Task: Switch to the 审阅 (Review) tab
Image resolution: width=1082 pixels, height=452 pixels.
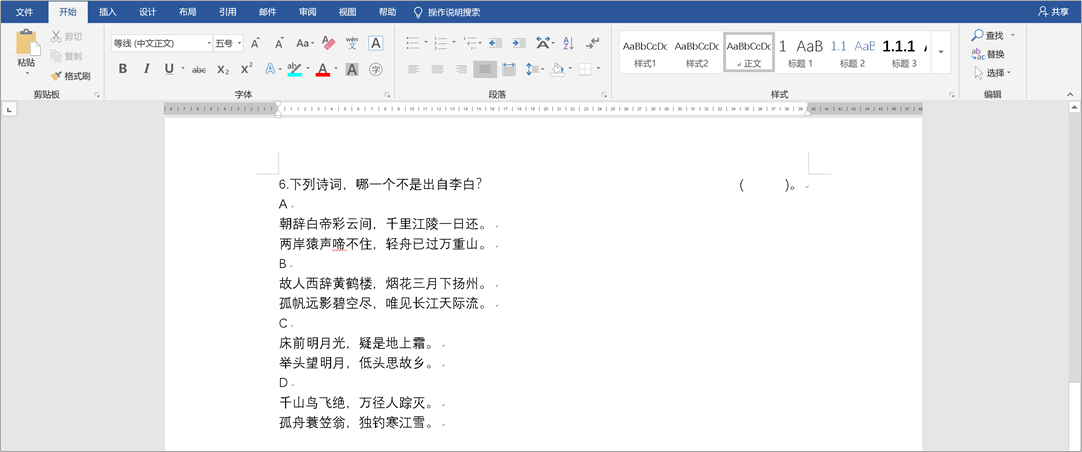Action: (308, 12)
